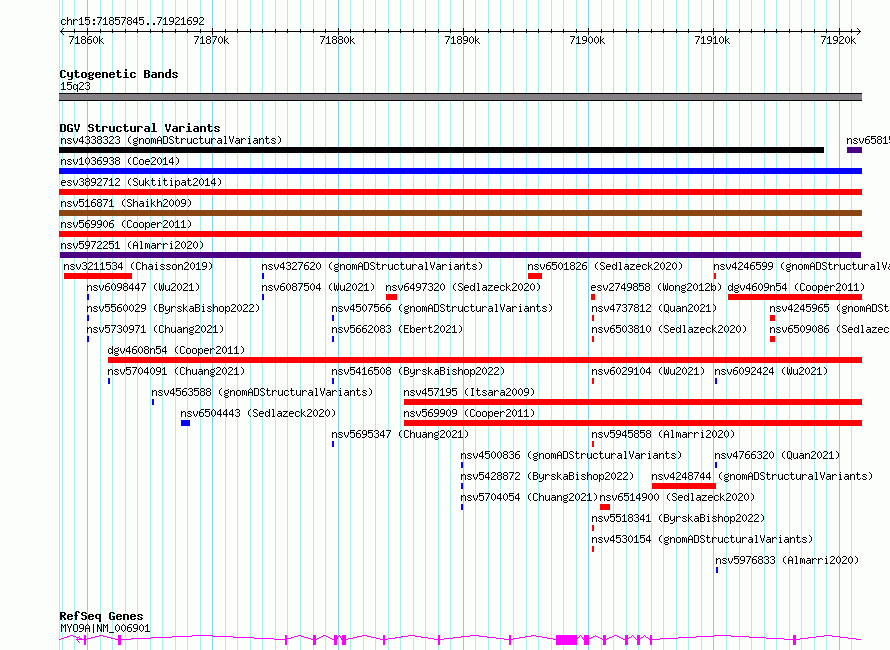Open nsv5695347 (Chuang2021) variant label
This screenshot has width=890, height=650.
pyautogui.click(x=400, y=434)
